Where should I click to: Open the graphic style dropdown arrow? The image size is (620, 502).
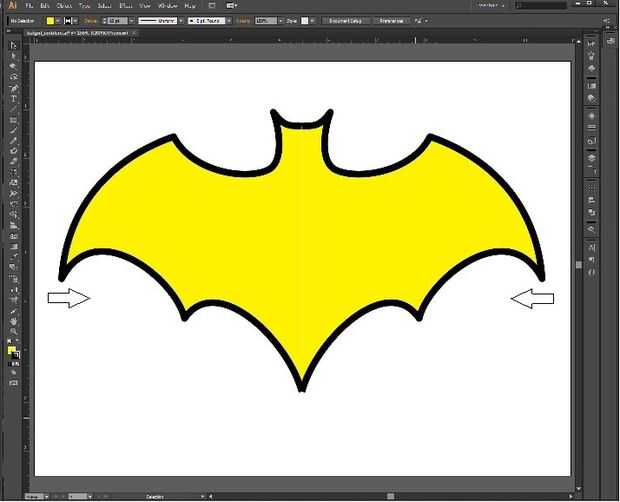tap(312, 21)
